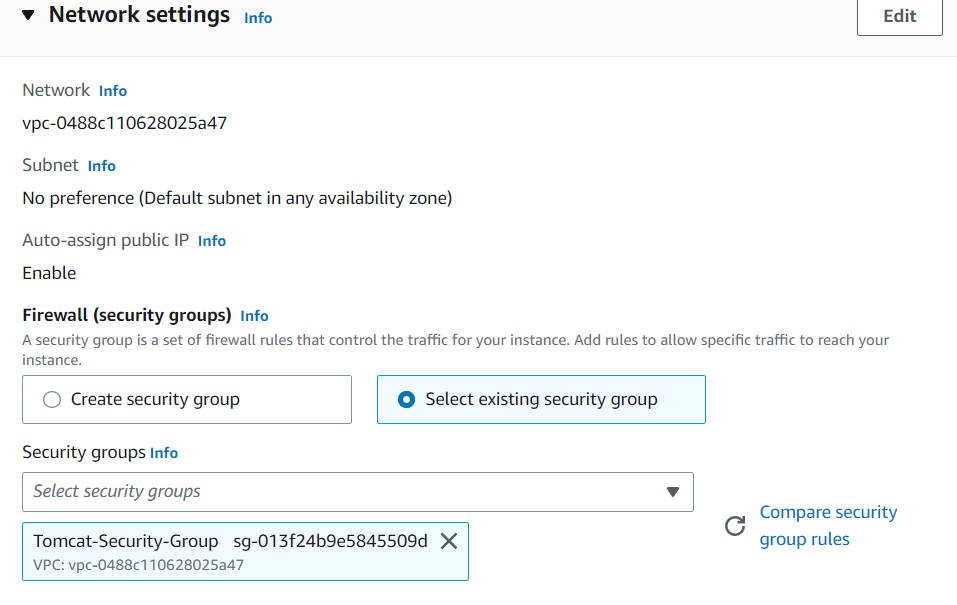Viewport: 957px width, 605px height.
Task: Select Create security group radio option
Action: point(187,399)
